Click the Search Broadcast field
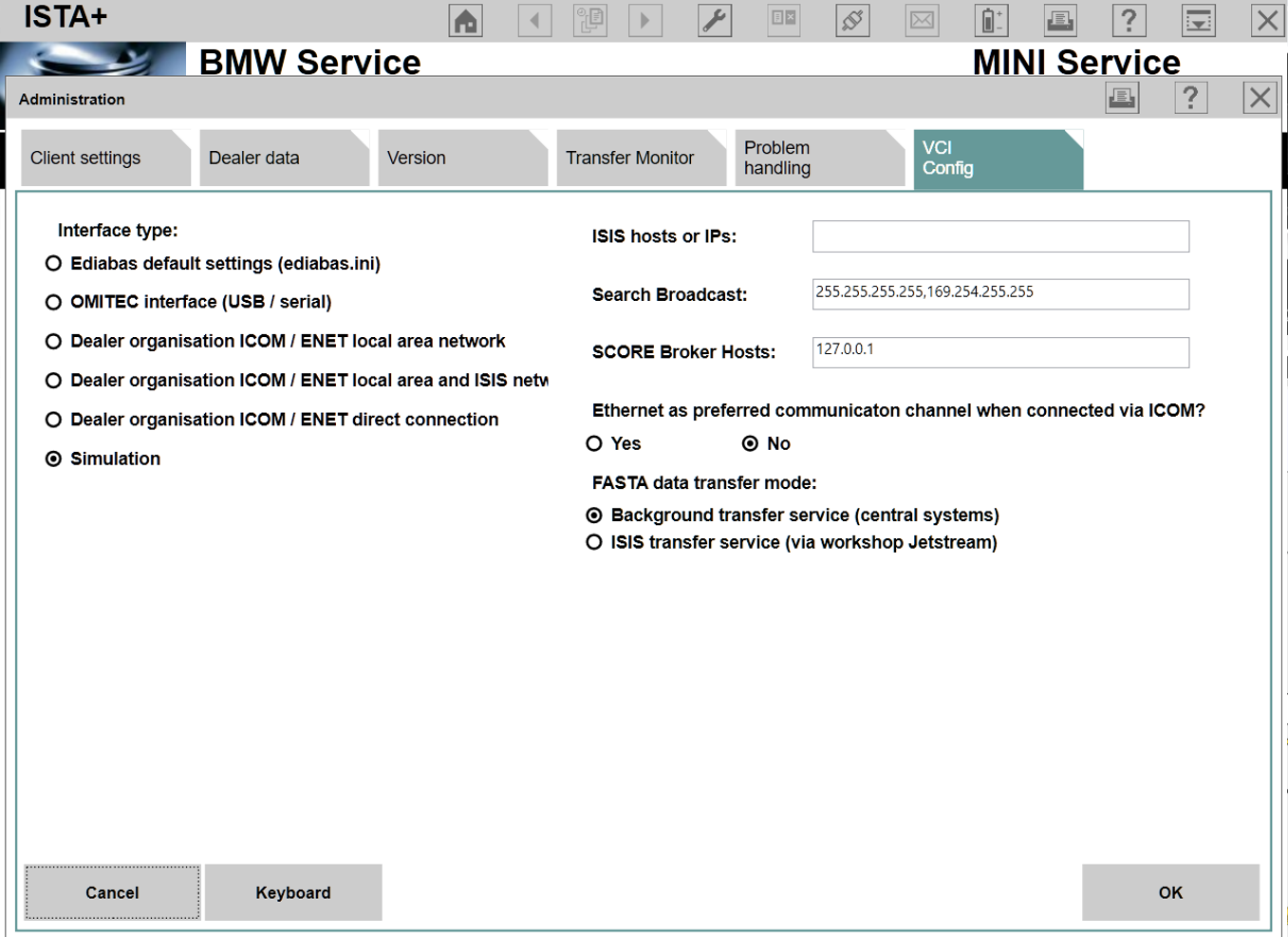 pyautogui.click(x=1000, y=294)
